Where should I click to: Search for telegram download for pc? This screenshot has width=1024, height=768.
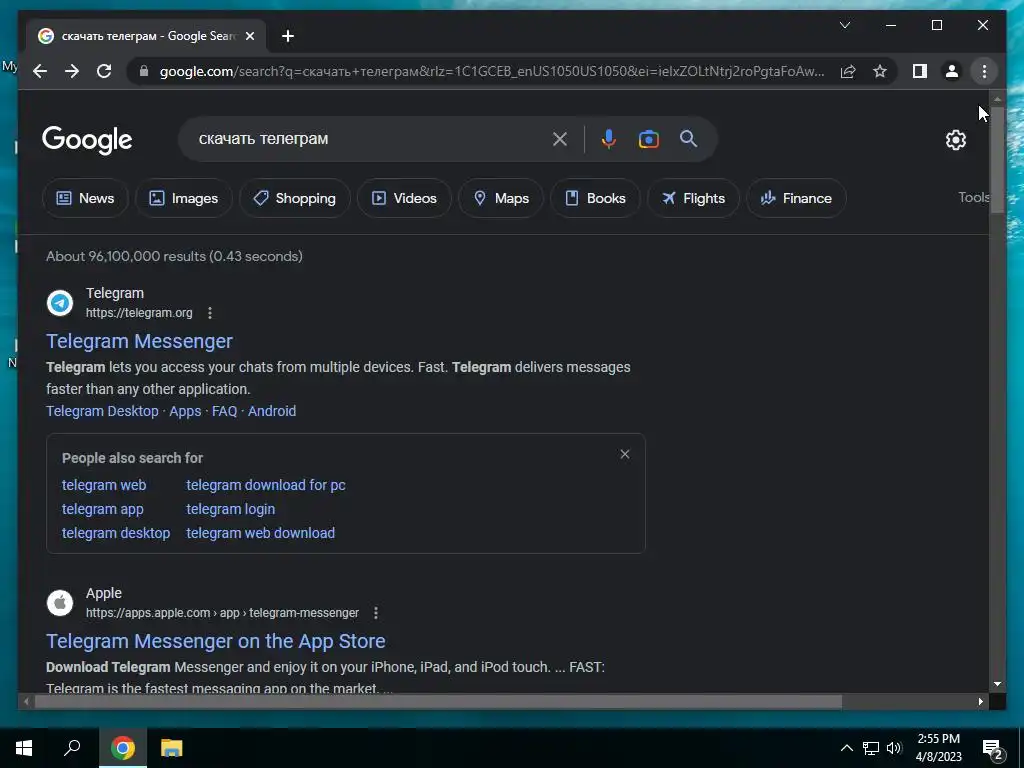pyautogui.click(x=266, y=485)
